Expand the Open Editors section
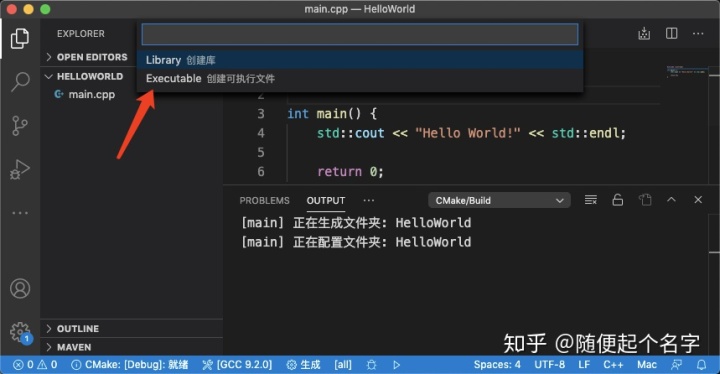This screenshot has width=720, height=374. pos(92,57)
